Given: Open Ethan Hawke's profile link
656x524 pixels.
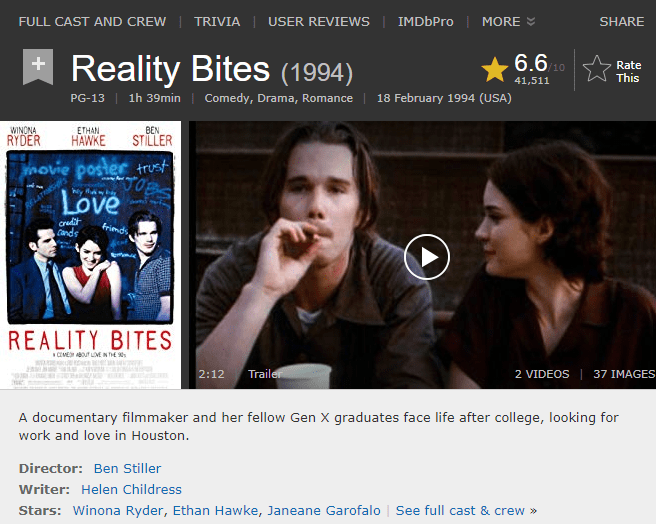Looking at the screenshot, I should [x=215, y=511].
